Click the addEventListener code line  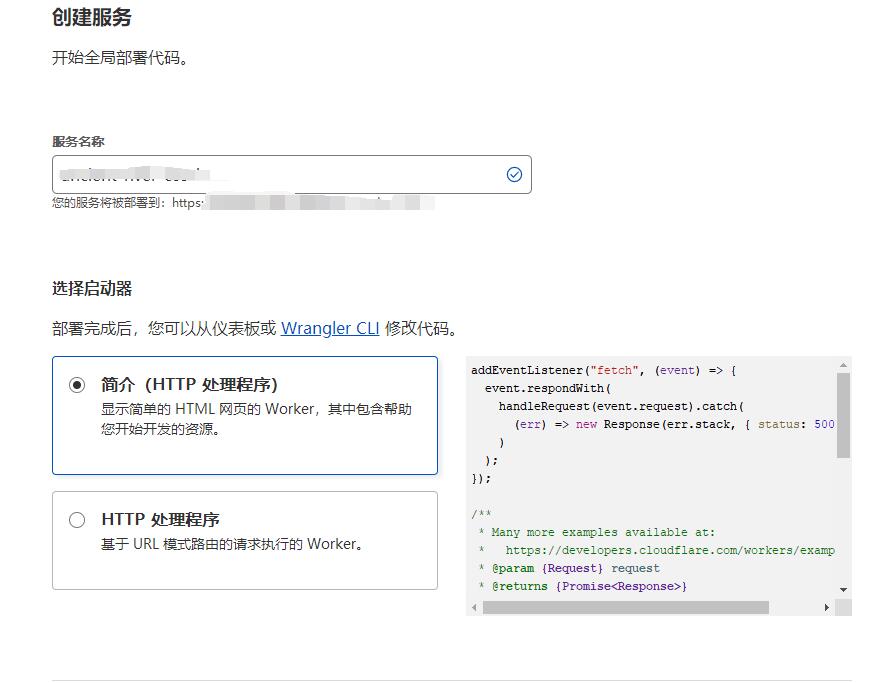(604, 370)
